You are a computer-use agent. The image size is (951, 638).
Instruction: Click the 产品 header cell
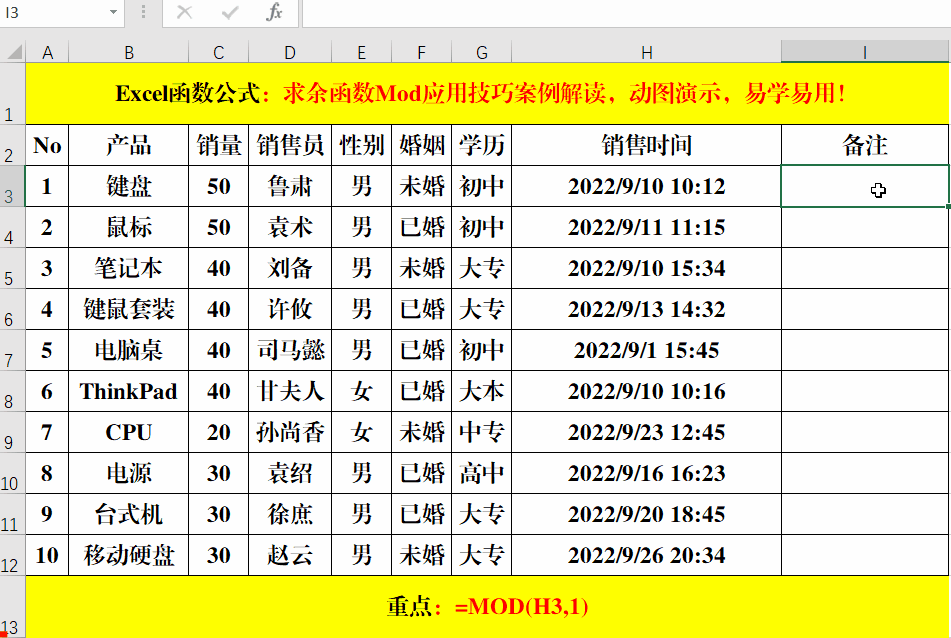(129, 145)
